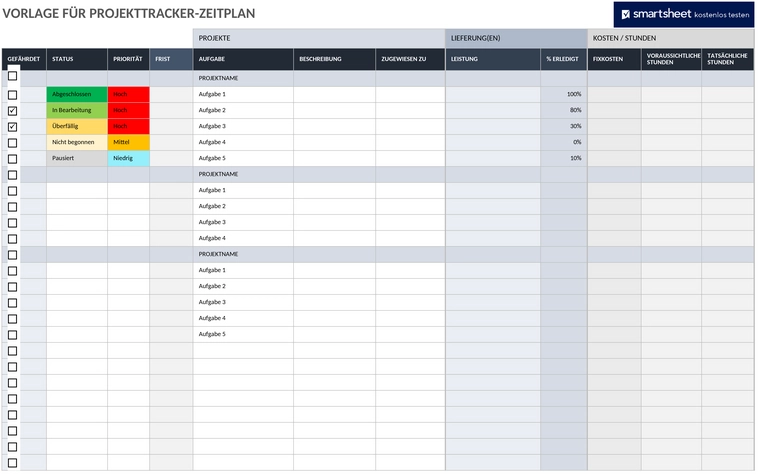Click the BESCHREIBUNG column header
758x474 pixels.
[335, 59]
